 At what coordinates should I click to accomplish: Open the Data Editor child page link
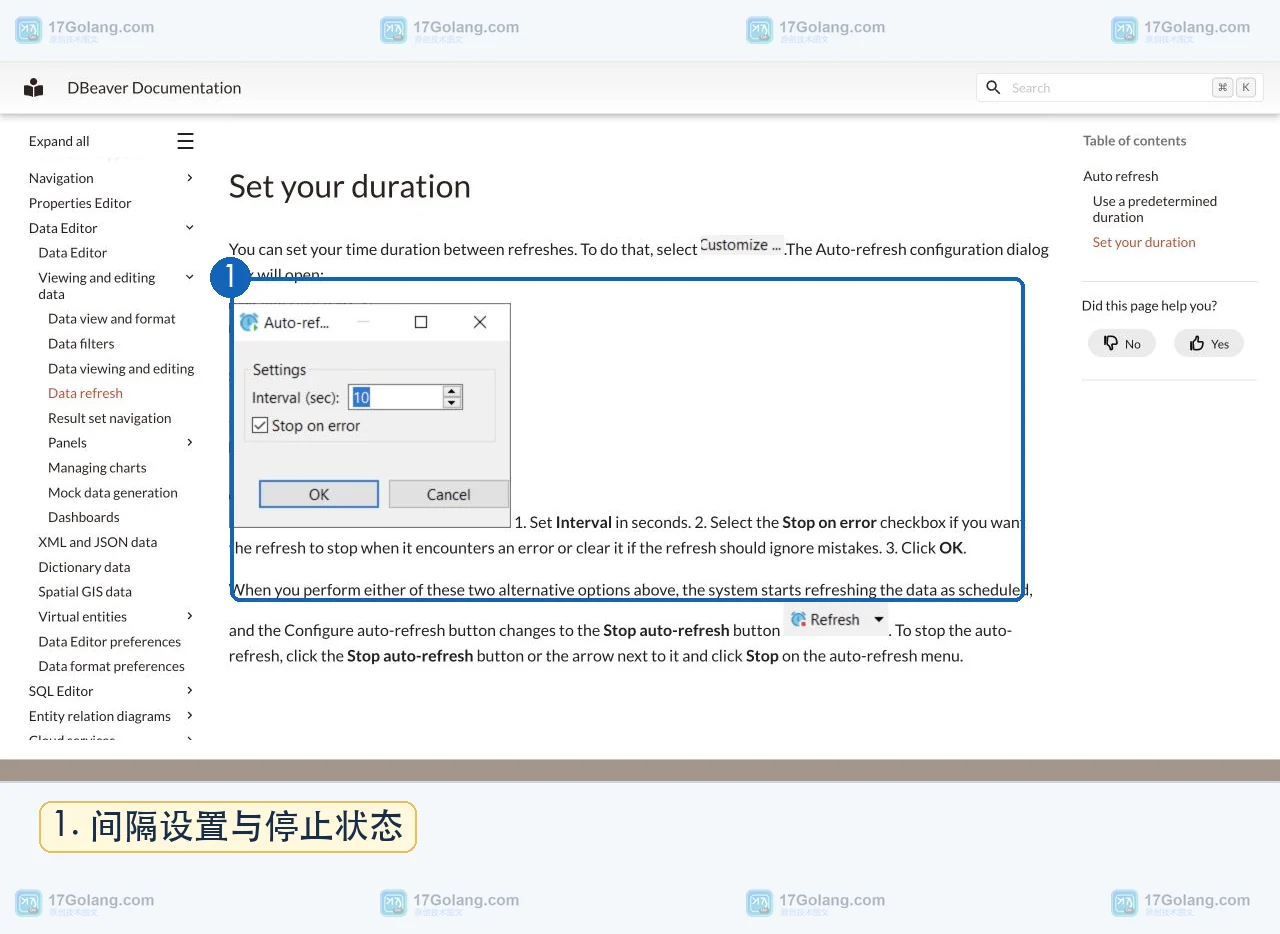[x=73, y=253]
